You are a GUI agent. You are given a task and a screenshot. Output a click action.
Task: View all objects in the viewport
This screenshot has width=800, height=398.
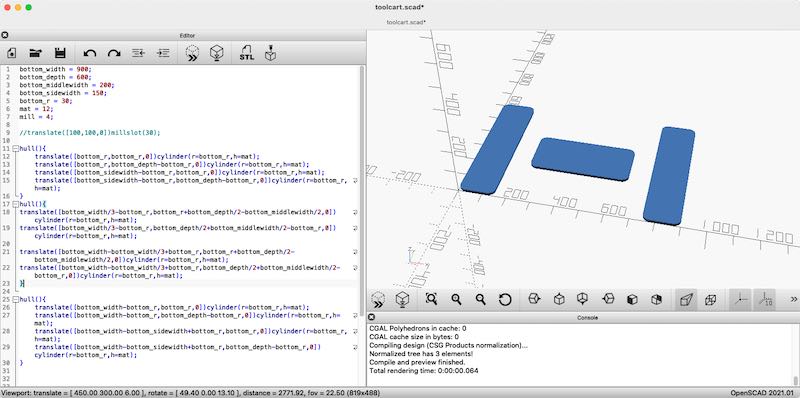432,300
